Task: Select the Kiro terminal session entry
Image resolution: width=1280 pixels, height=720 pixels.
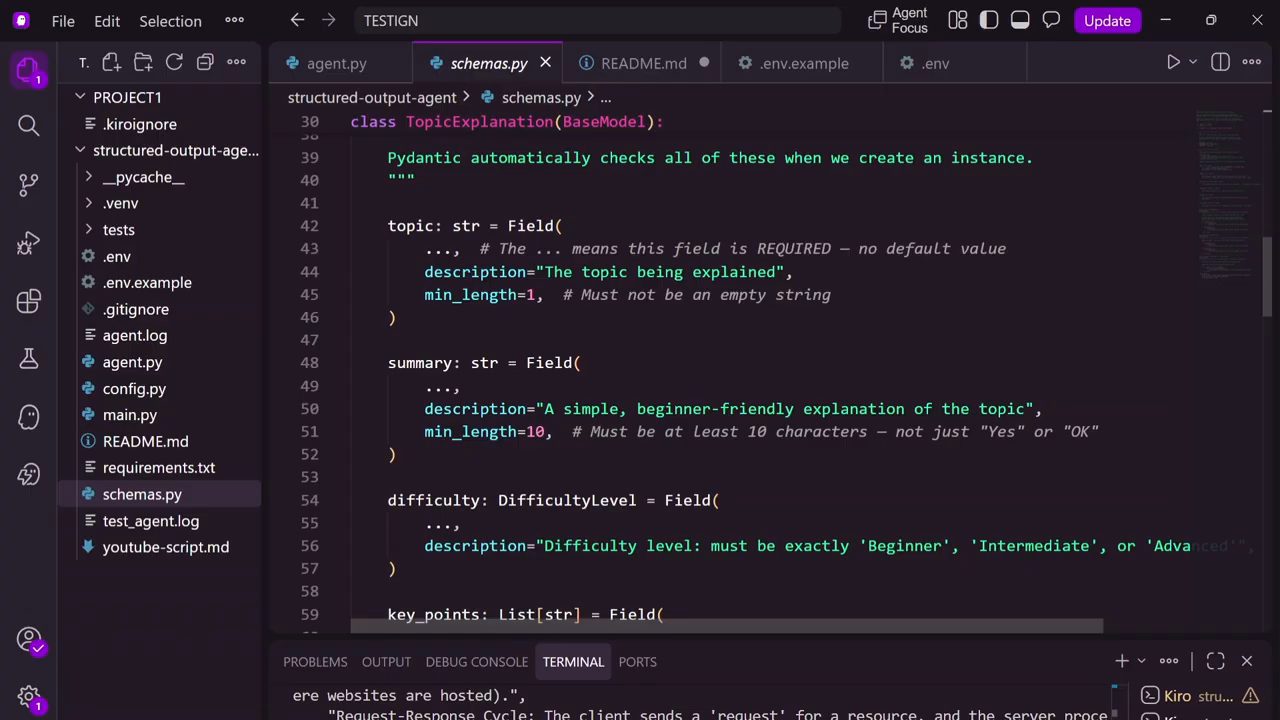Action: [x=1199, y=696]
